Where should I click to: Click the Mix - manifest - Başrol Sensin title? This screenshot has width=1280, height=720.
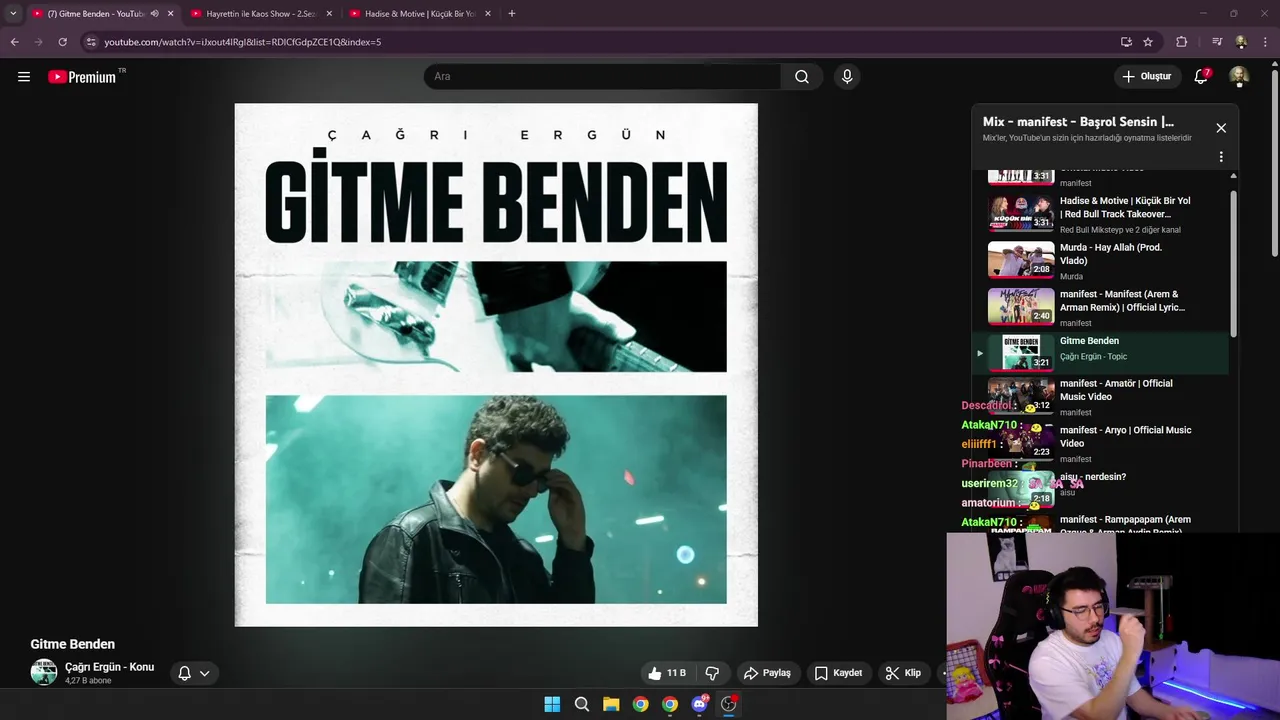point(1078,122)
